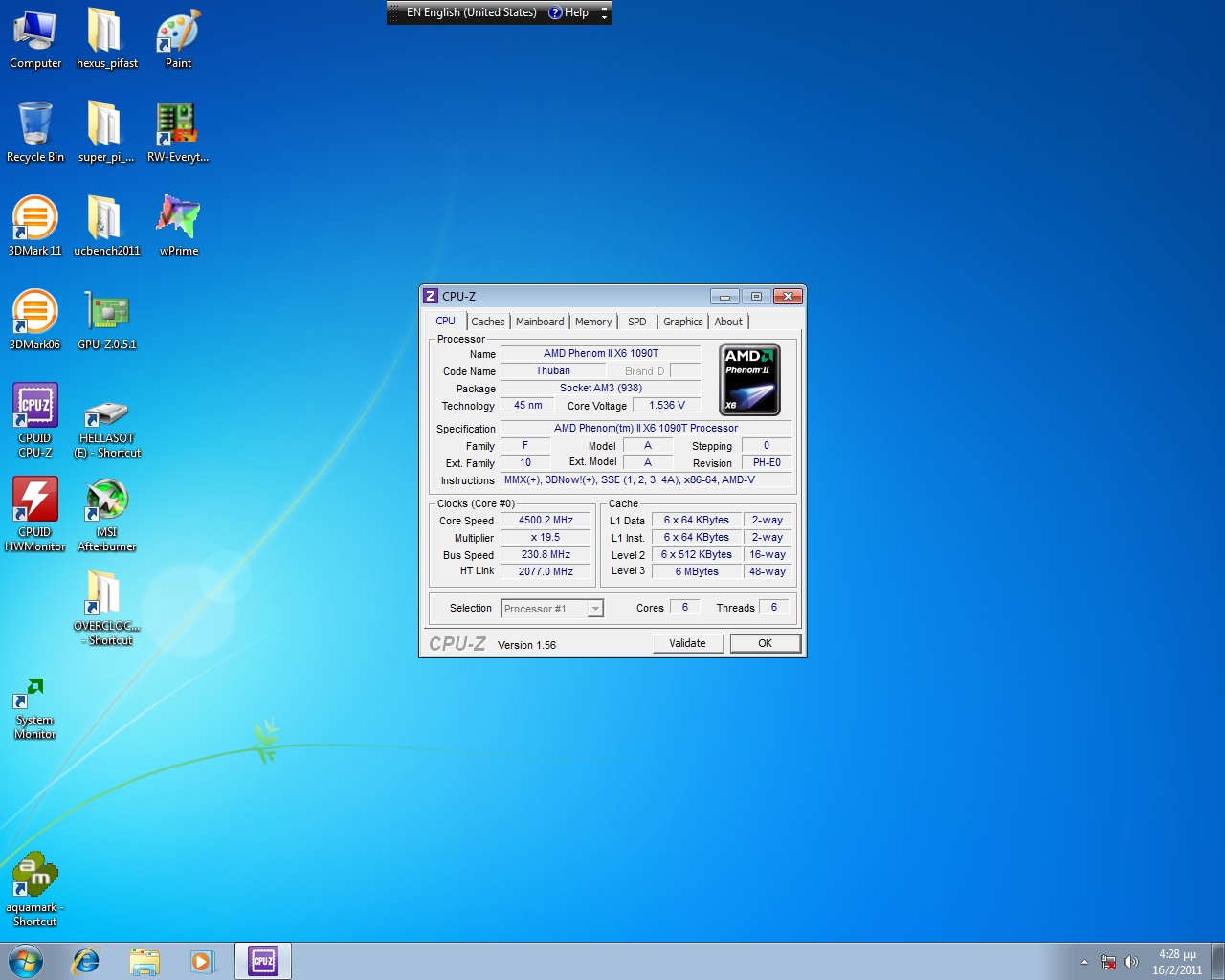Screen dimensions: 1225x980
Task: Click the Validate button
Action: 688,643
